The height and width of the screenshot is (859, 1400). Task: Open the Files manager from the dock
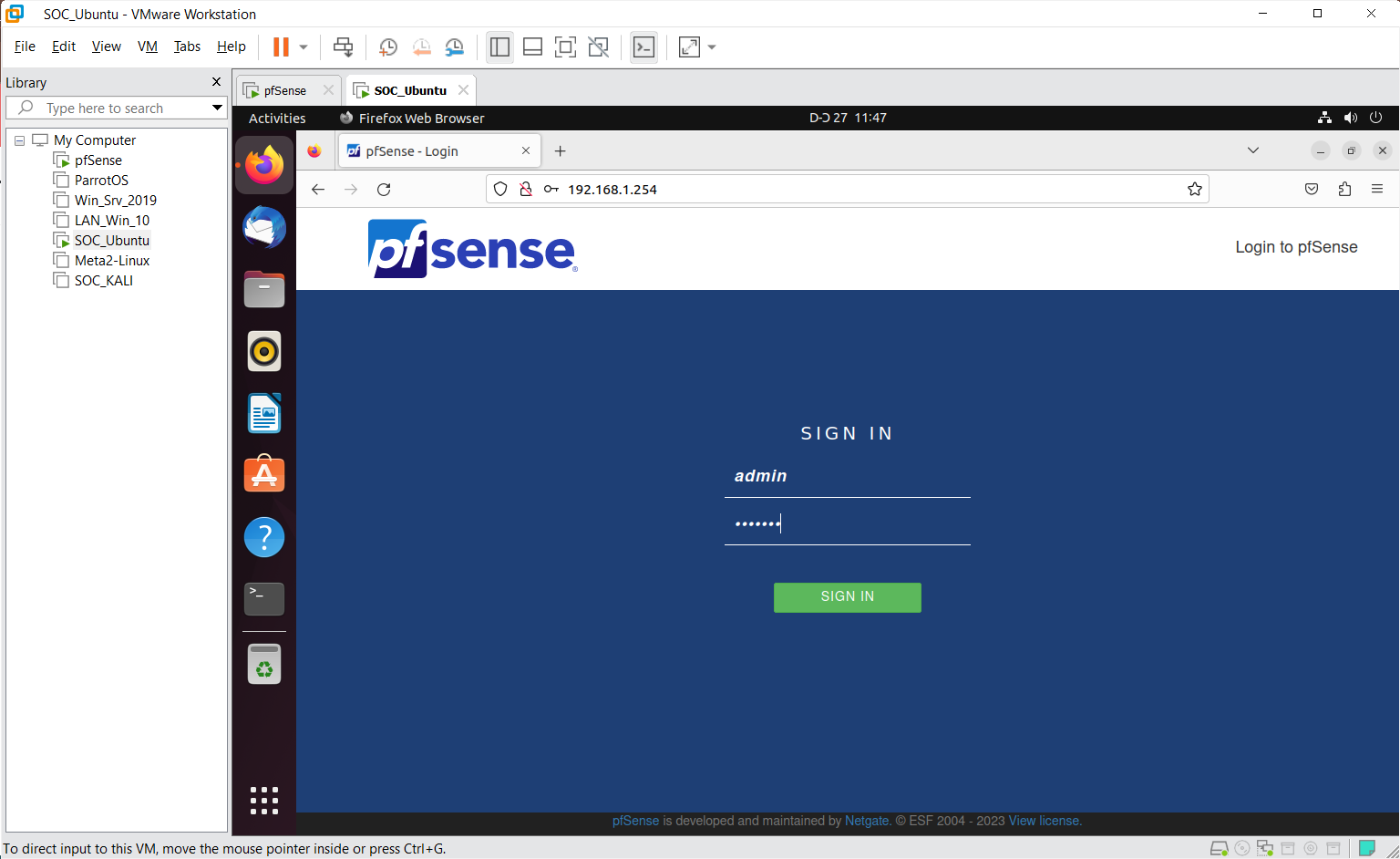[264, 290]
